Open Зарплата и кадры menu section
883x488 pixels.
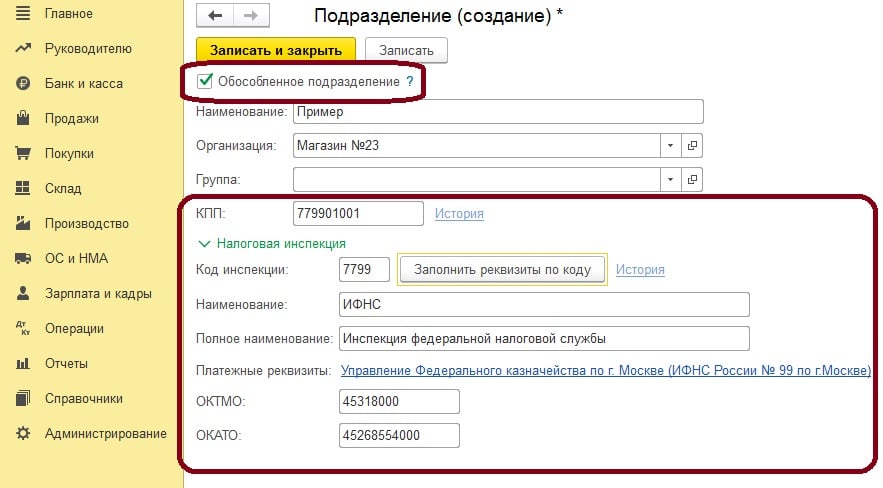[x=98, y=294]
